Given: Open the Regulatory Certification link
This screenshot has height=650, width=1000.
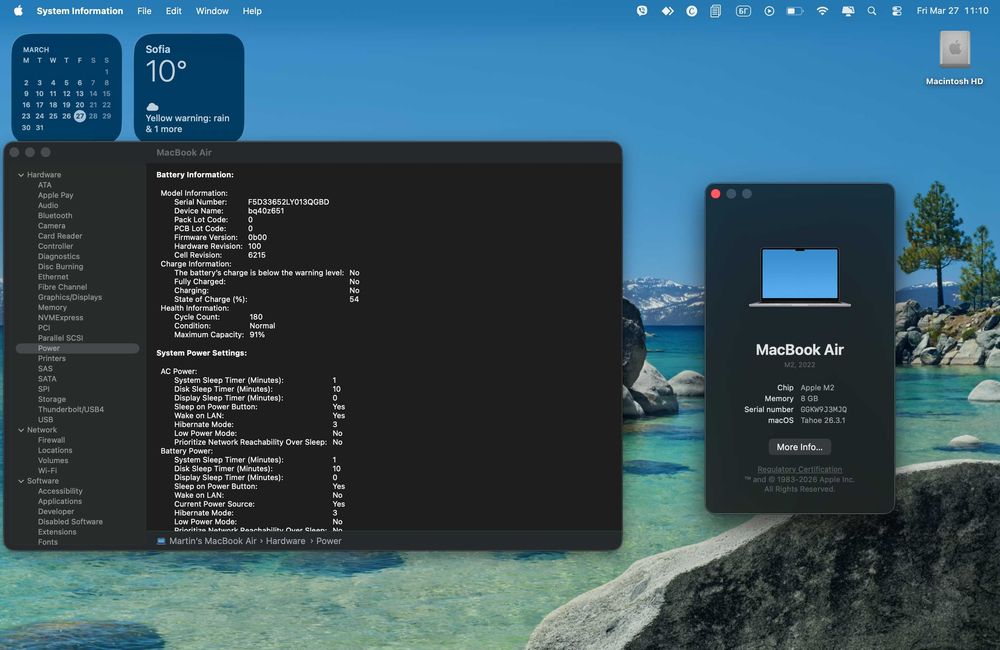Looking at the screenshot, I should click(x=799, y=469).
